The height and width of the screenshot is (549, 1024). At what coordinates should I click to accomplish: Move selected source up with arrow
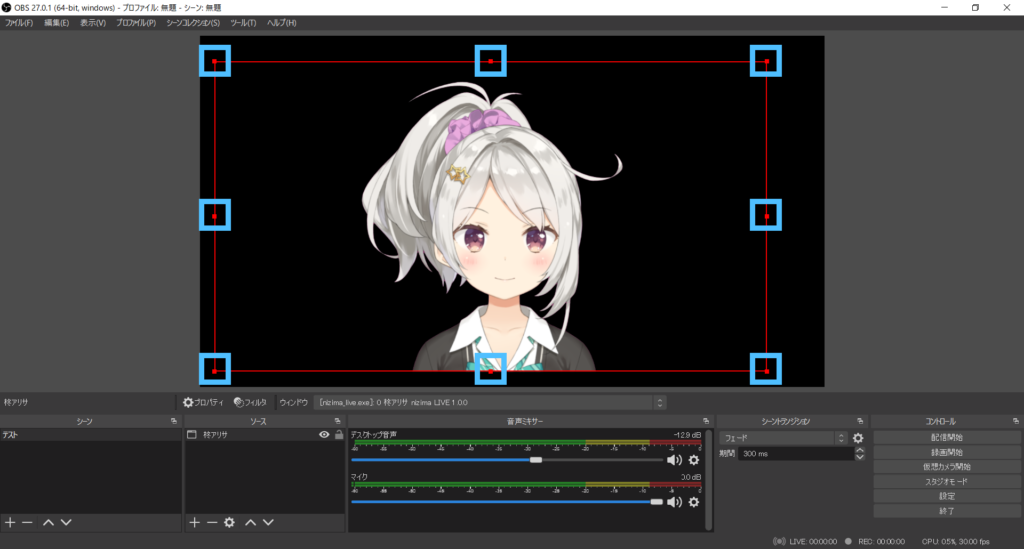(x=251, y=522)
